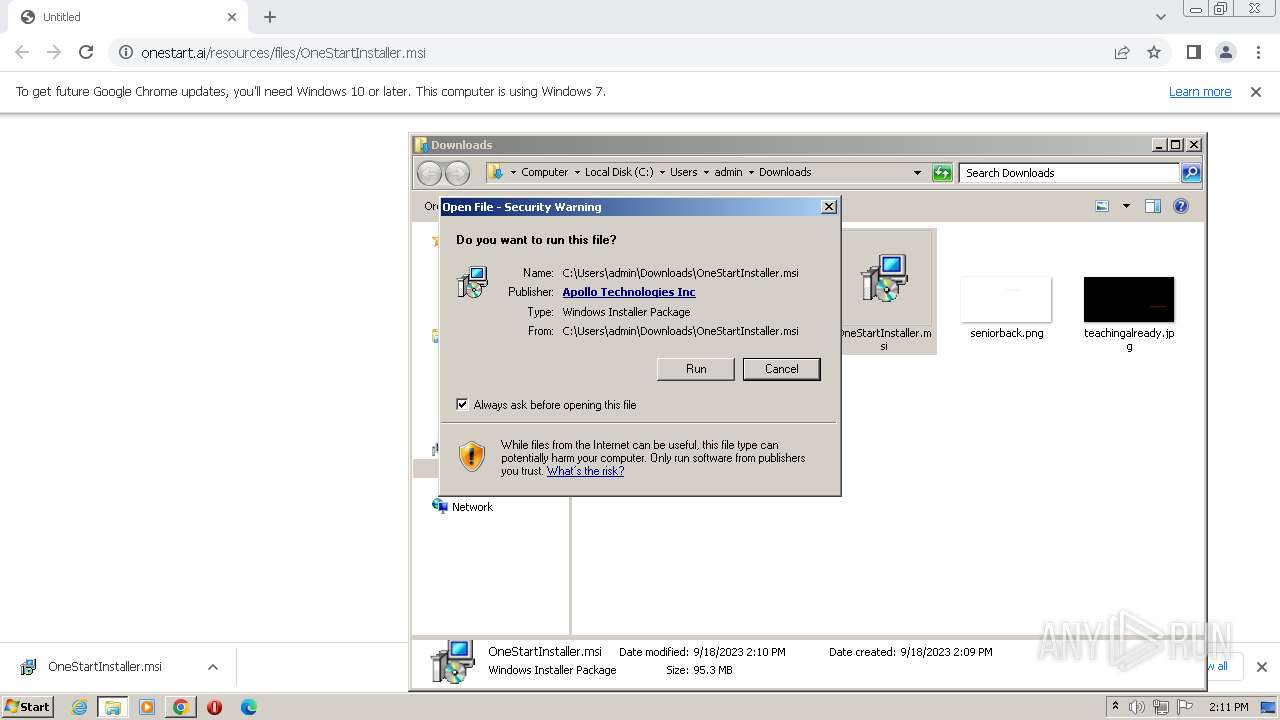Click the address bar URL
The width and height of the screenshot is (1280, 720).
click(283, 52)
